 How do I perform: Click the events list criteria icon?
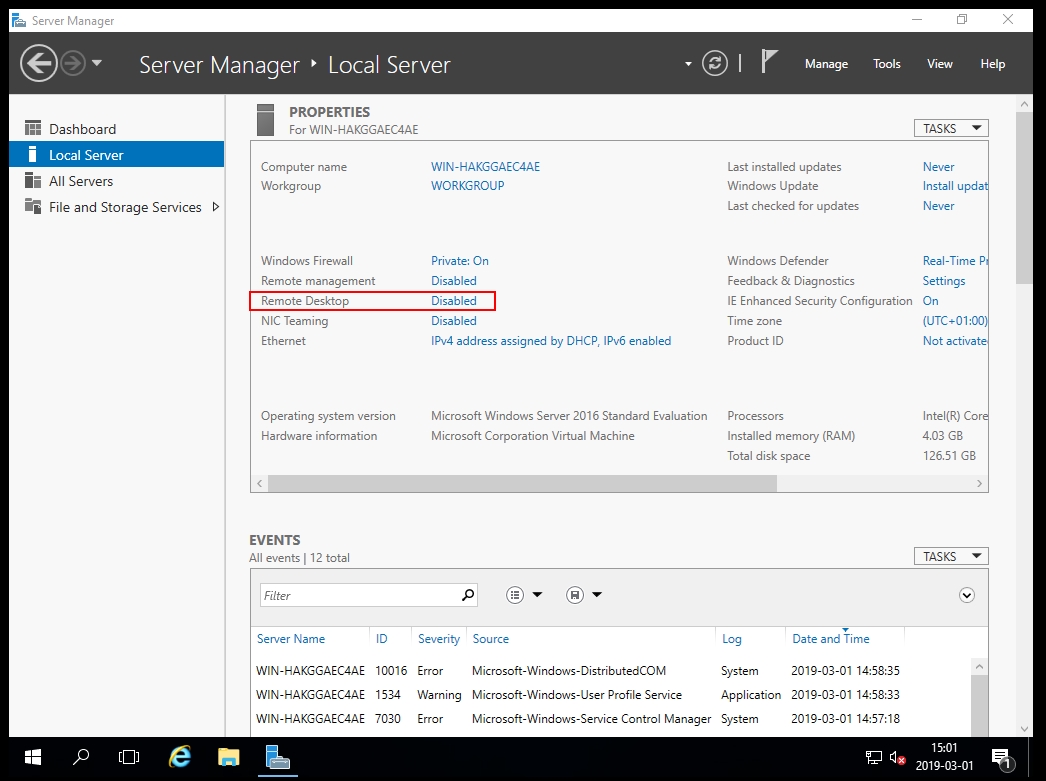514,595
